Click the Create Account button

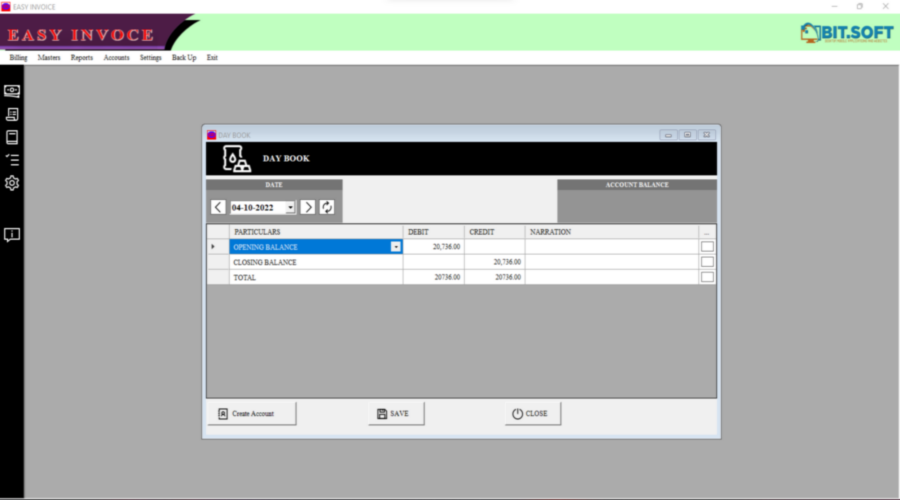pyautogui.click(x=252, y=413)
